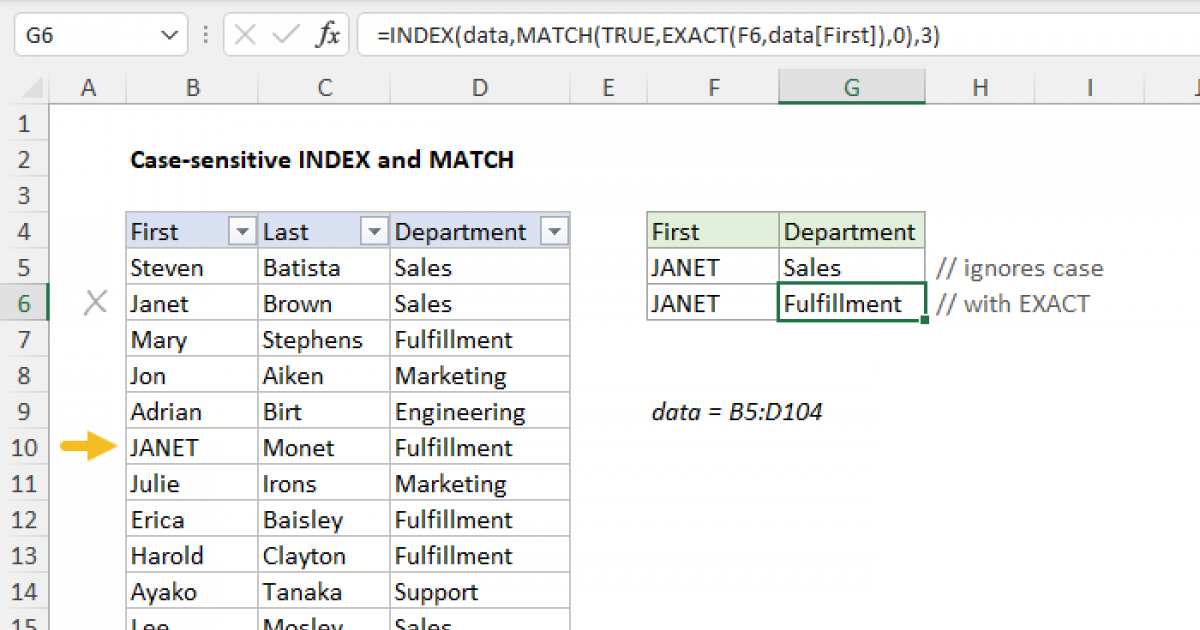Viewport: 1200px width, 630px height.
Task: Select row 10 header
Action: click(24, 448)
